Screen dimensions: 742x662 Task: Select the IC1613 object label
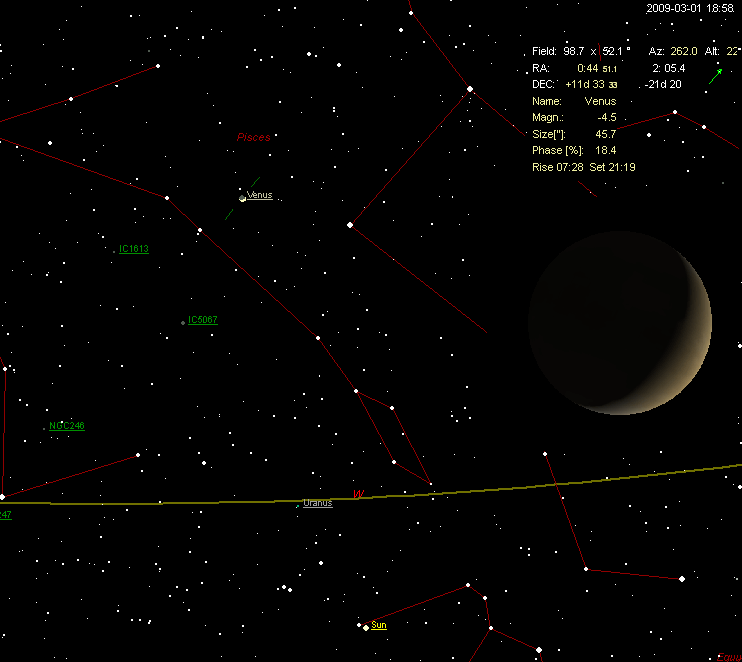[x=134, y=249]
